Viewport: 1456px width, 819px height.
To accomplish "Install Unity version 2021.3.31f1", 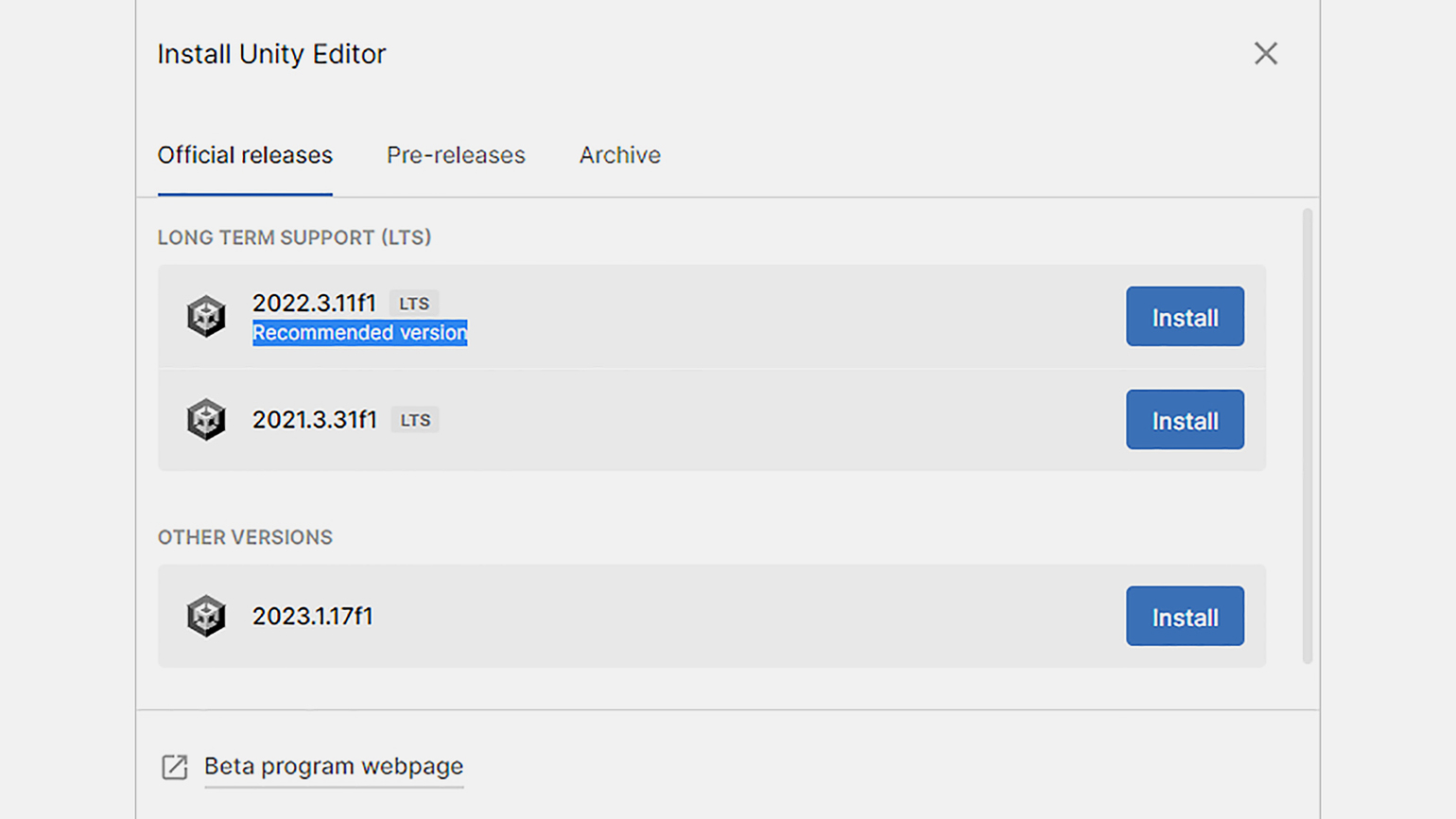I will [1184, 420].
